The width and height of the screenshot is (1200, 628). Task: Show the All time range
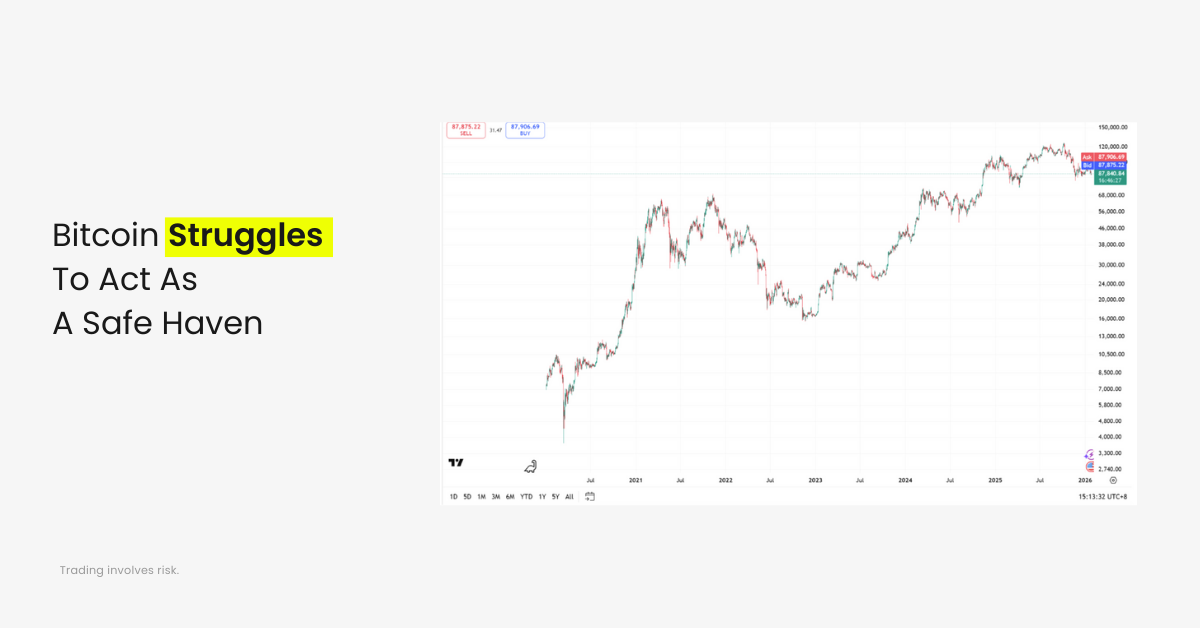(569, 496)
